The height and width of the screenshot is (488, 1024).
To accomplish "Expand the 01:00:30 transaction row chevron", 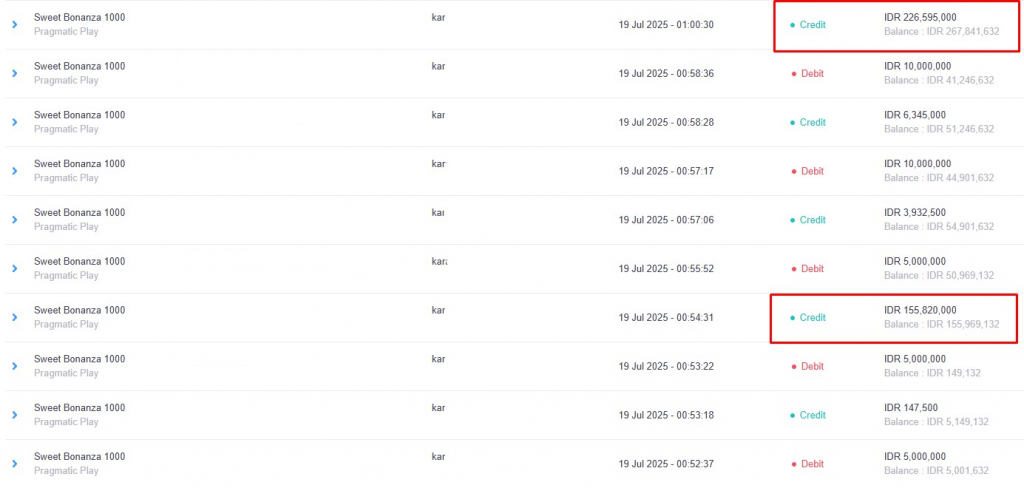I will click(x=14, y=25).
